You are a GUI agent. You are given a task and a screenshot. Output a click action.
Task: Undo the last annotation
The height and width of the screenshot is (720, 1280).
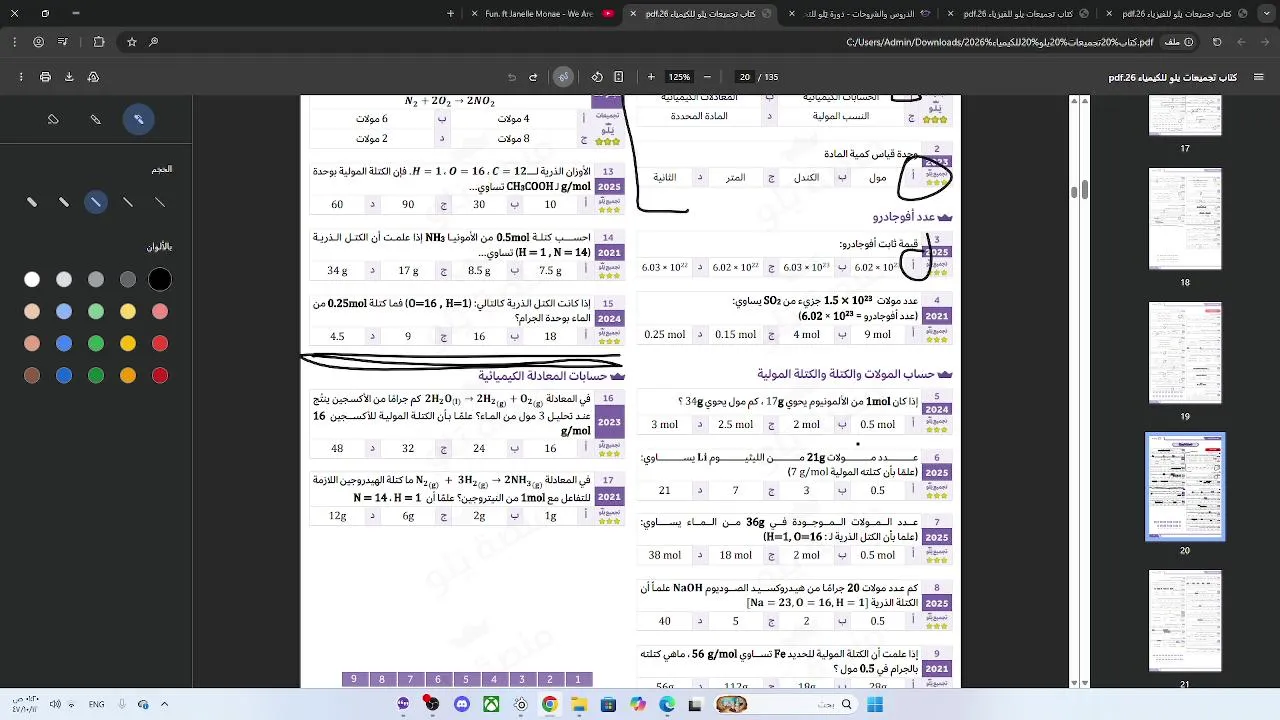(533, 77)
